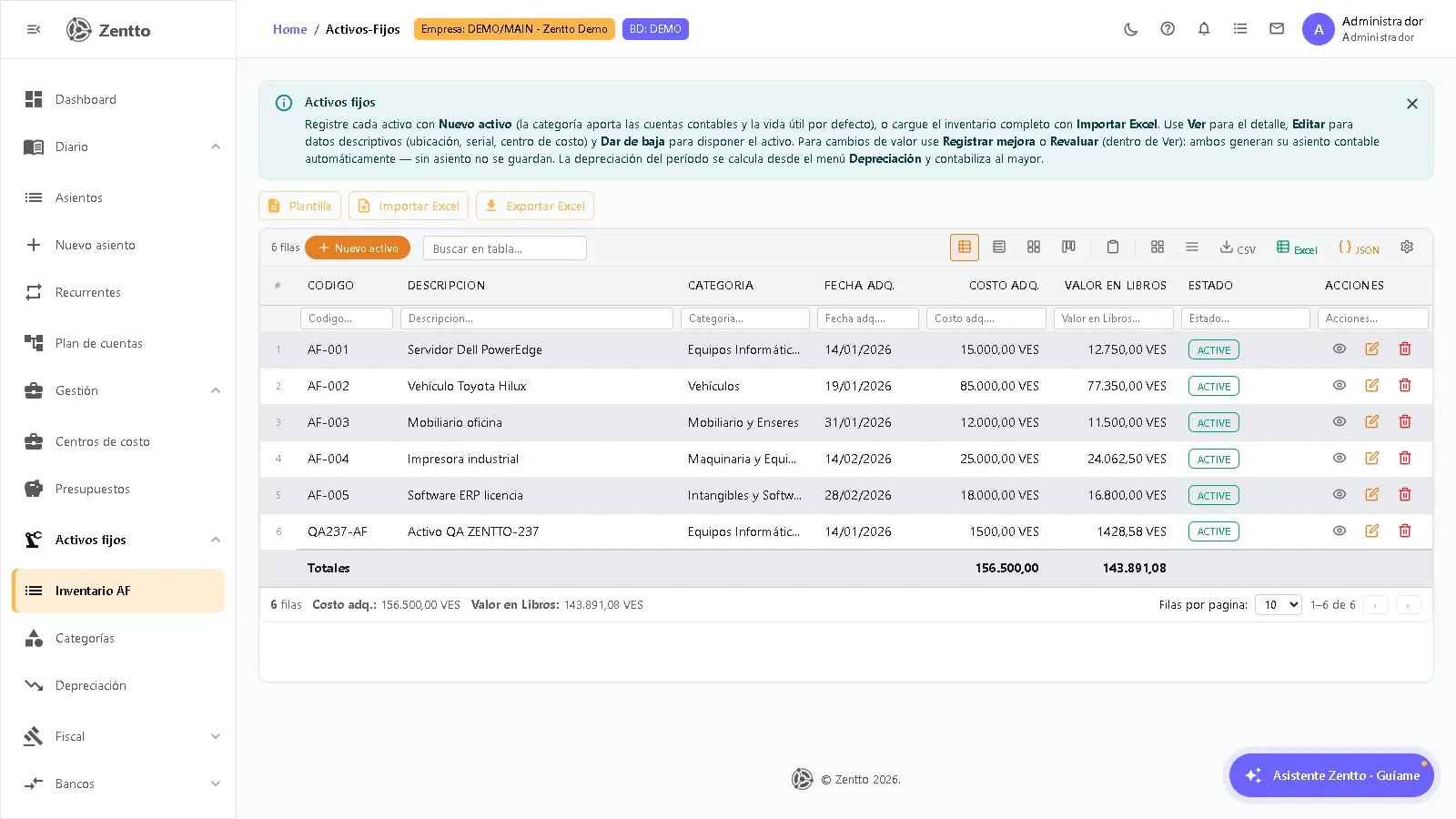The image size is (1456, 819).
Task: Open Plan de cuentas in sidebar
Action: (x=118, y=343)
